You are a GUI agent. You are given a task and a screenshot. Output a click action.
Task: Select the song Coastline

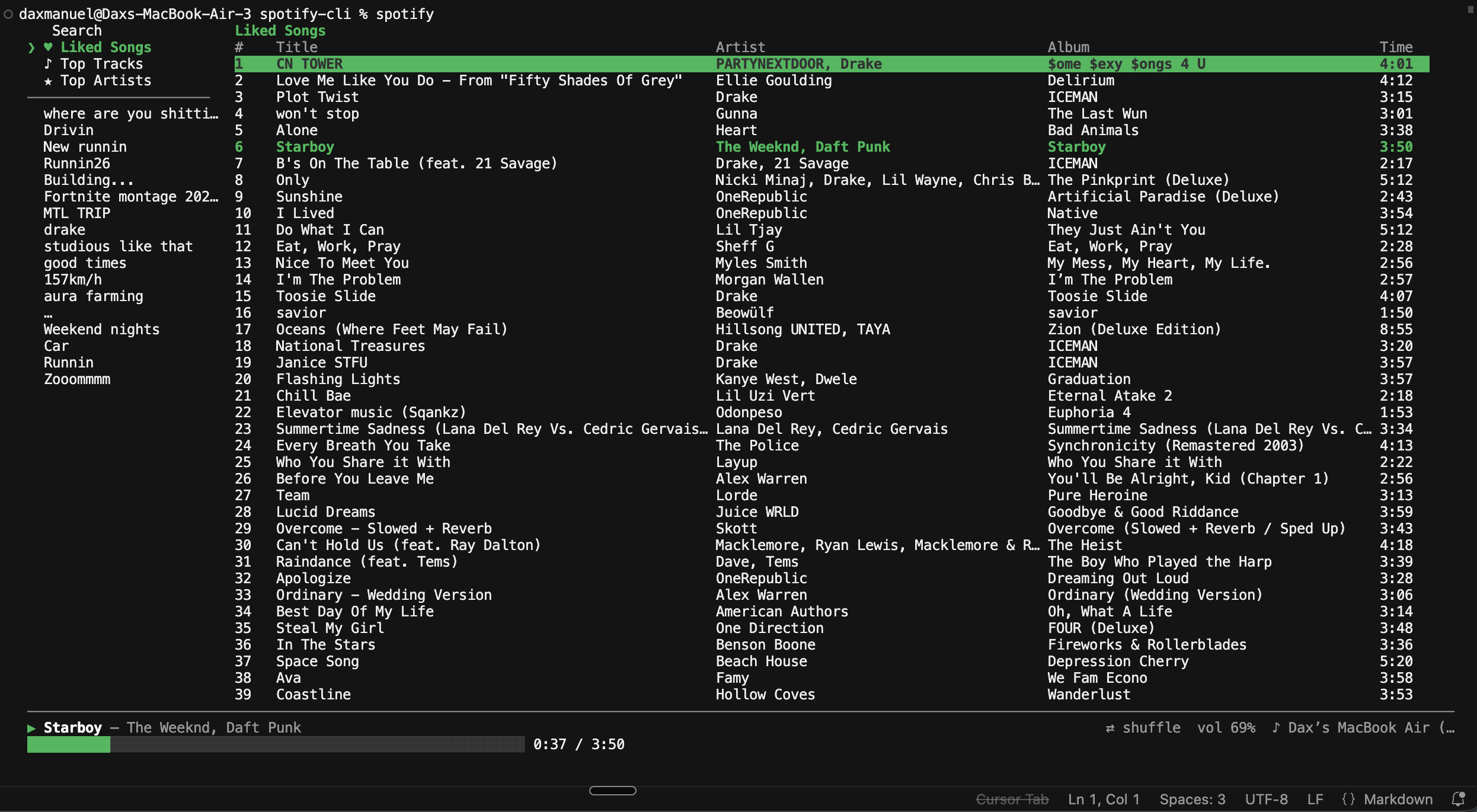313,695
